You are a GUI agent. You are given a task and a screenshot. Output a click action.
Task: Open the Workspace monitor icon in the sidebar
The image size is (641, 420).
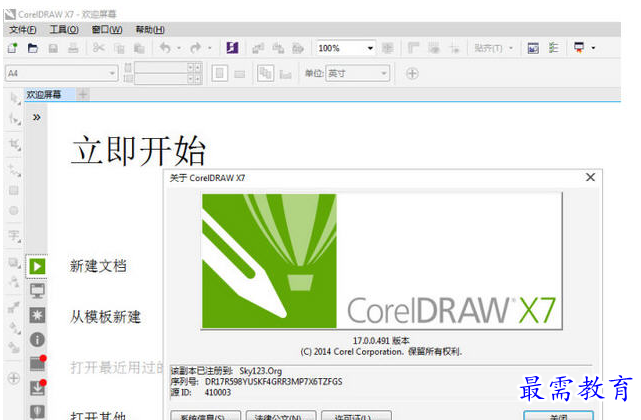point(37,291)
